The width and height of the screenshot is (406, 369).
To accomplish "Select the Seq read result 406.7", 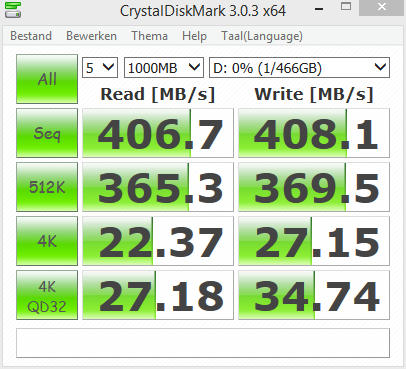I will click(158, 133).
